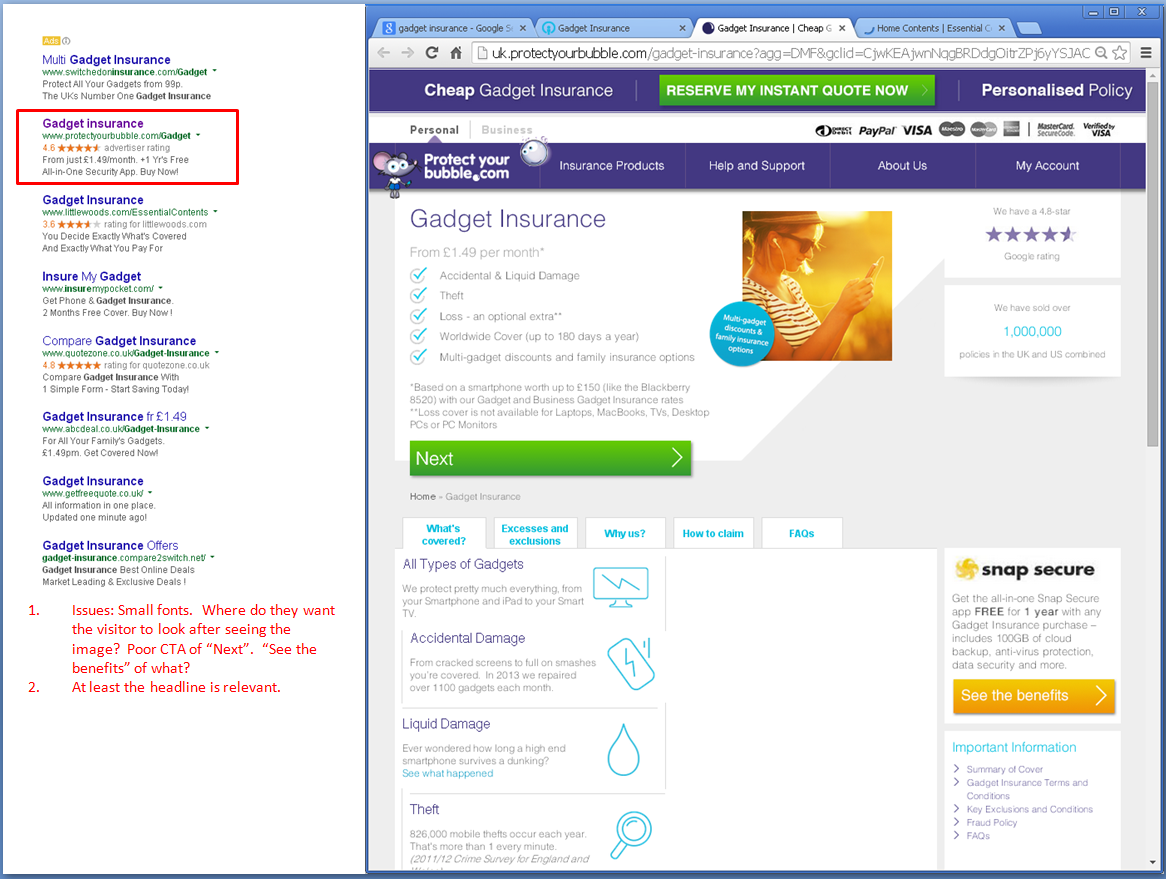Reload the page with the refresh icon
Viewport: 1166px width, 879px height.
(432, 53)
